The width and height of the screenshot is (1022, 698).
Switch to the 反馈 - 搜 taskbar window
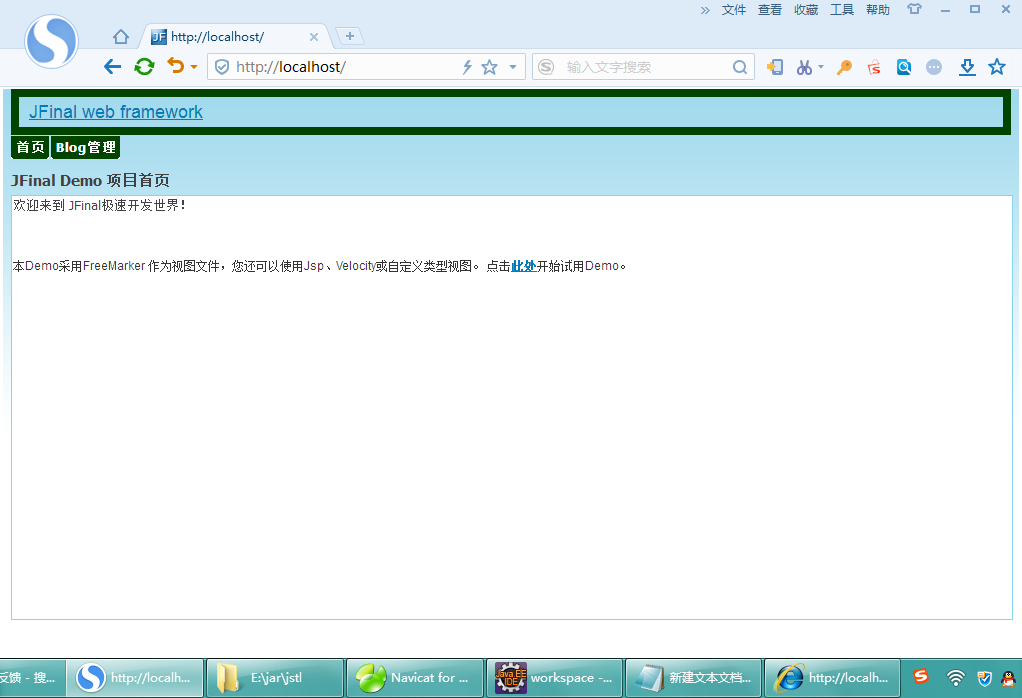pos(33,678)
